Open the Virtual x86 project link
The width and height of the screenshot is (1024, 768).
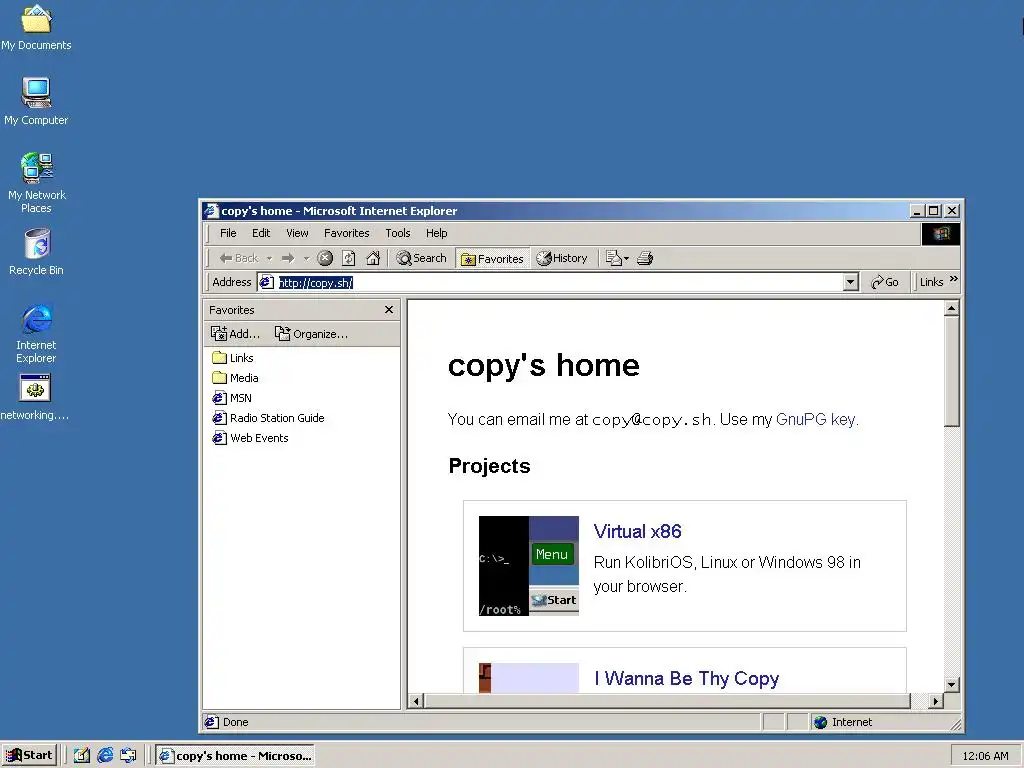pyautogui.click(x=637, y=532)
